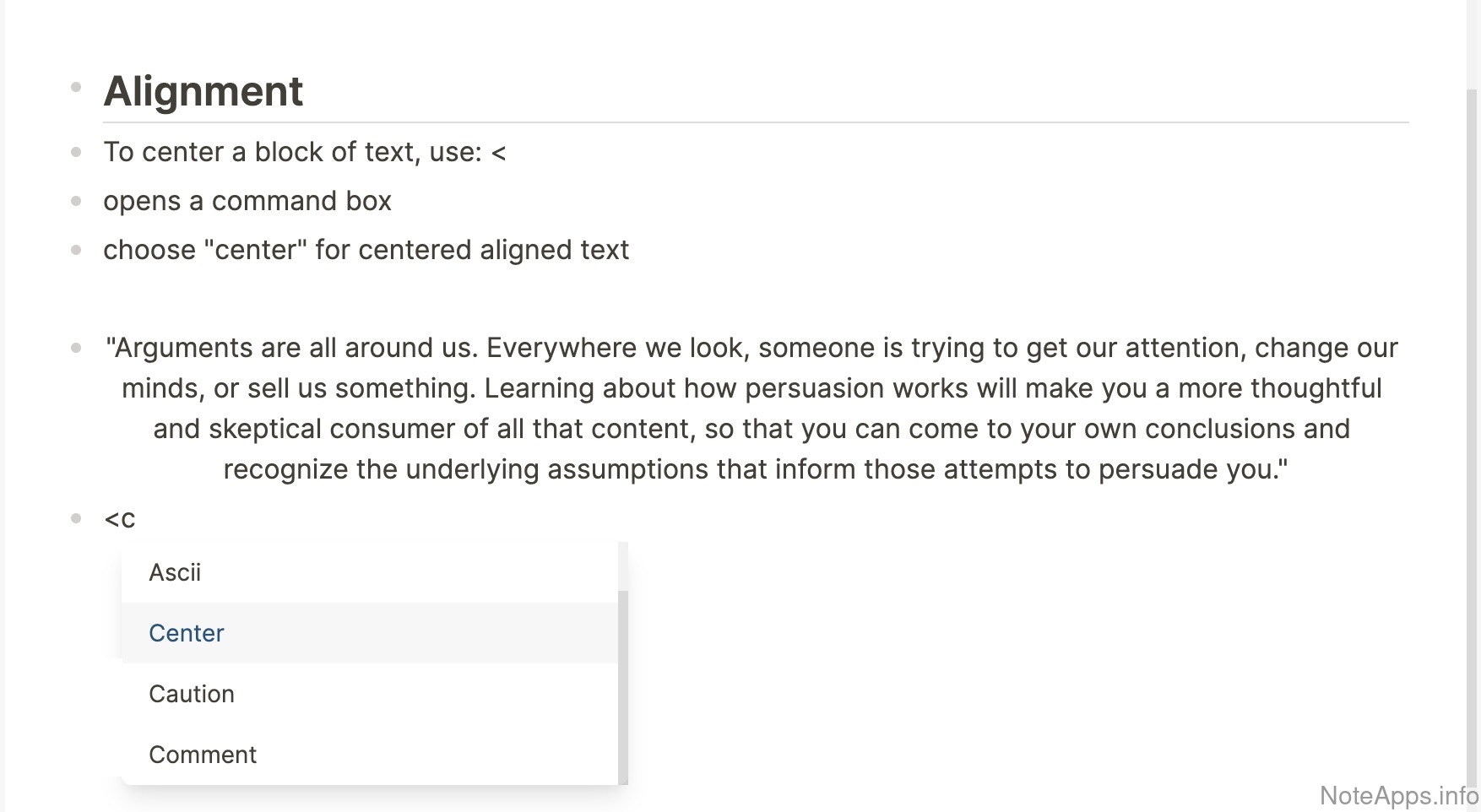Click bullet of 'opens a command box'
The width and height of the screenshot is (1481, 812).
pyautogui.click(x=76, y=202)
